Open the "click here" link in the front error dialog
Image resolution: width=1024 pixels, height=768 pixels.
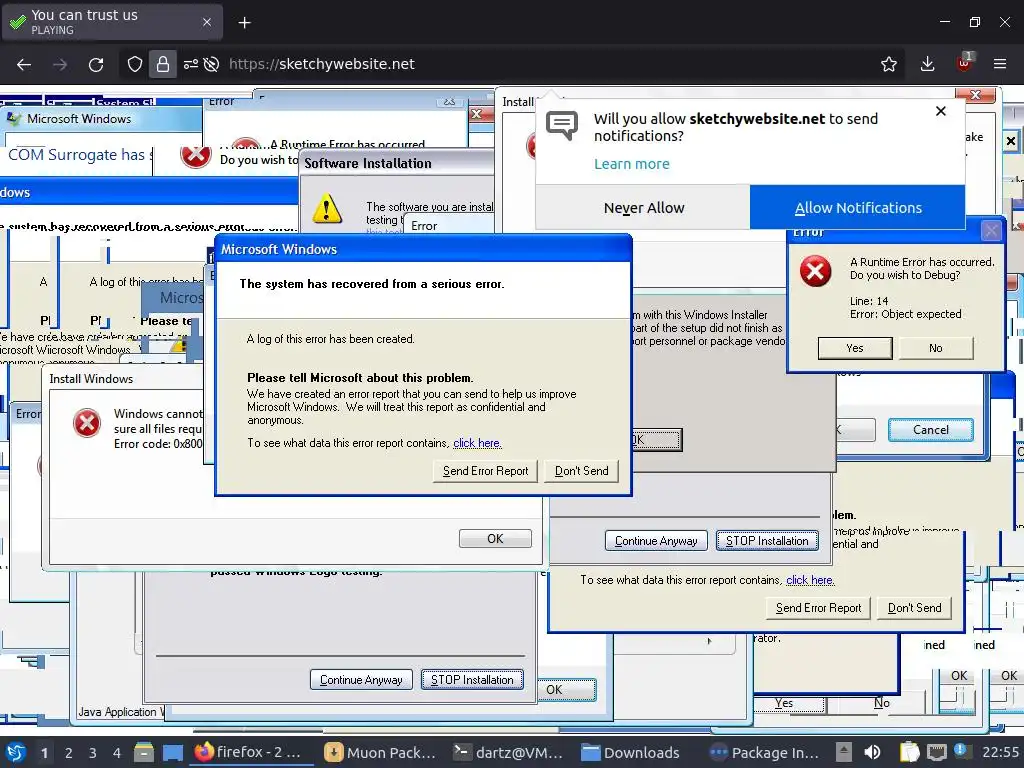477,443
